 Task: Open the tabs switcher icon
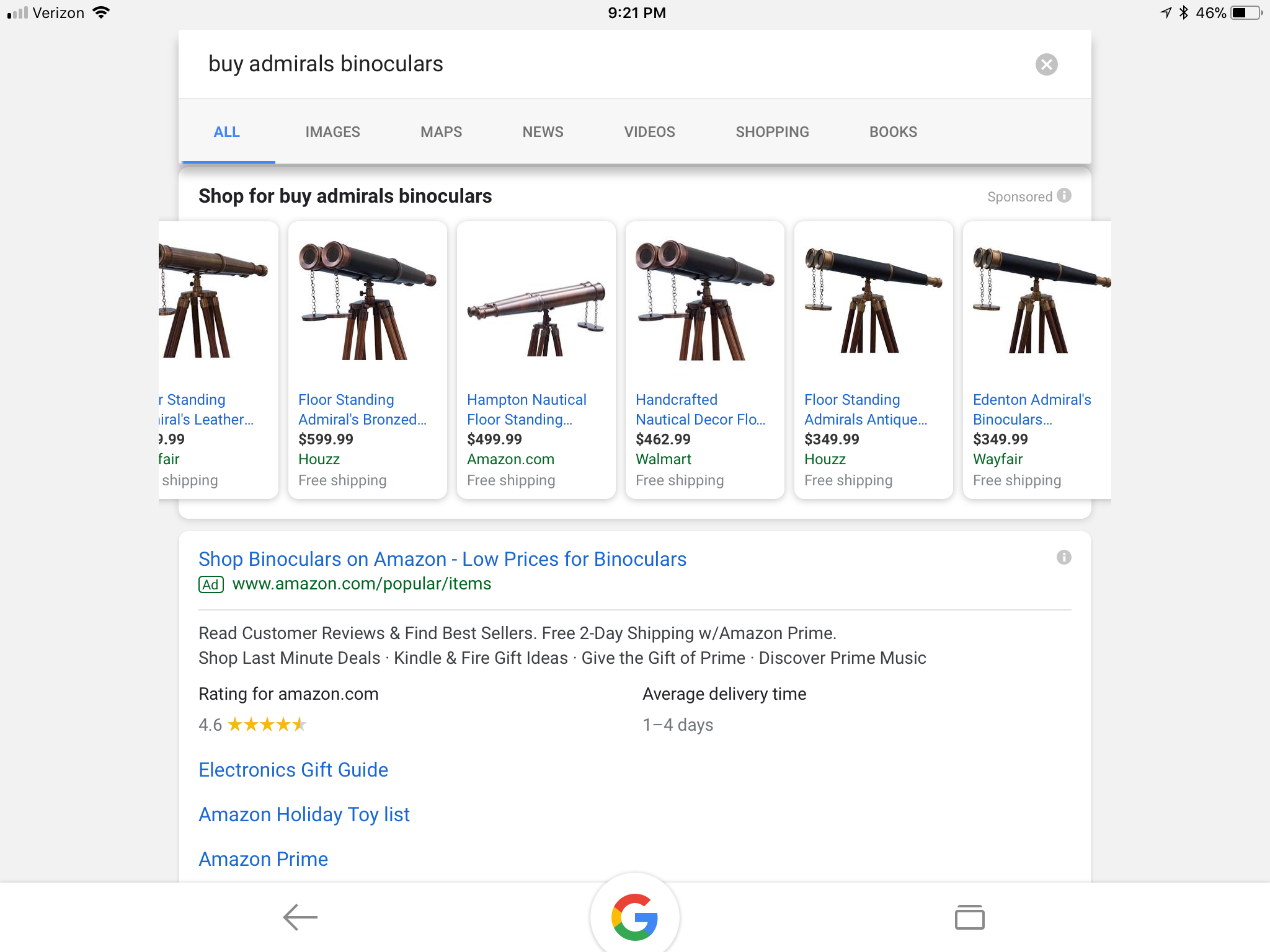[969, 917]
